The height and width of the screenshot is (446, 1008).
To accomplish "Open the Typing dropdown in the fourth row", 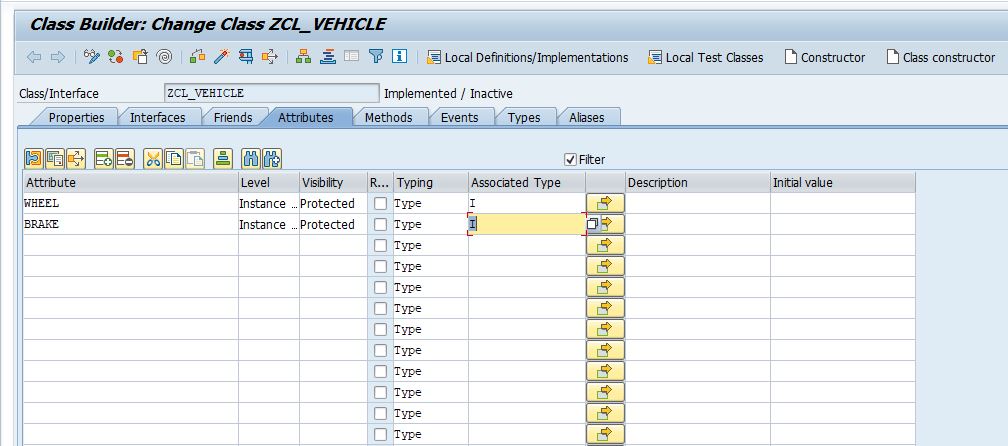I will pyautogui.click(x=431, y=266).
